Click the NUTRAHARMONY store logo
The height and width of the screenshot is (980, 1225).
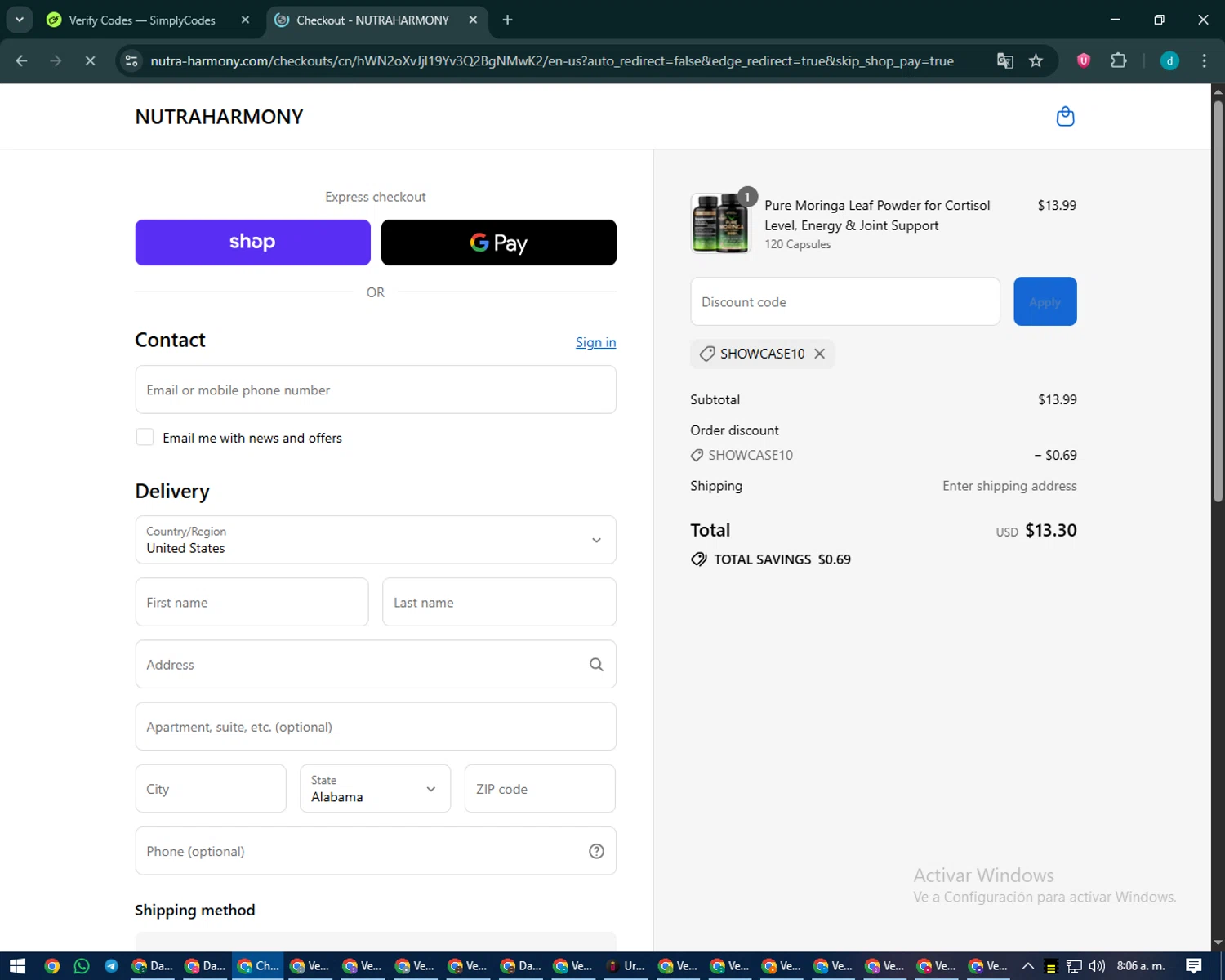(x=219, y=117)
